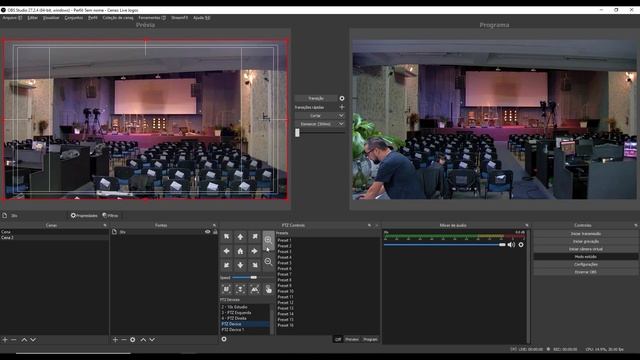
Task: Open source properties gear in Fontes toolbar
Action: [133, 340]
